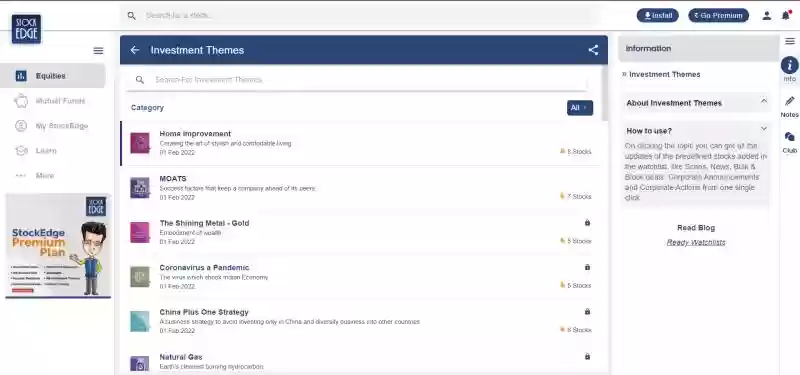Click the Search For Investment Themes field
Viewport: 800px width, 375px height.
click(x=357, y=80)
